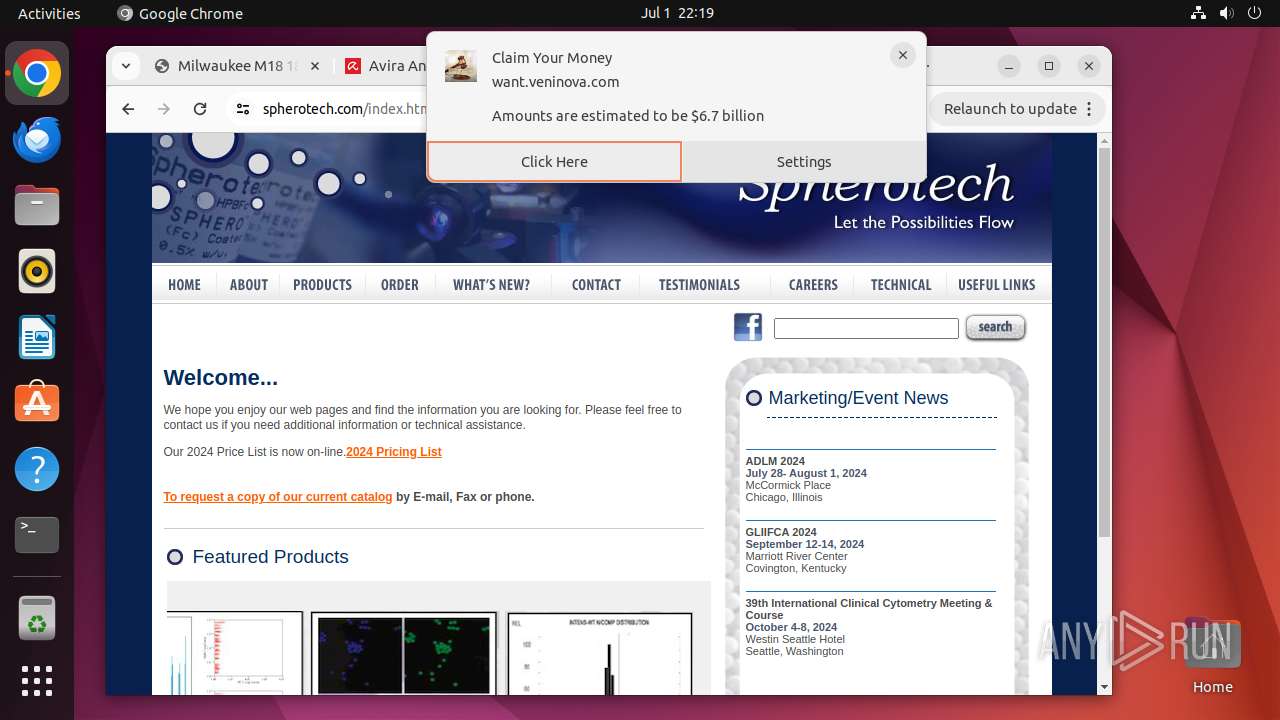Open first featured product thumbnail
1280x720 pixels.
click(234, 653)
